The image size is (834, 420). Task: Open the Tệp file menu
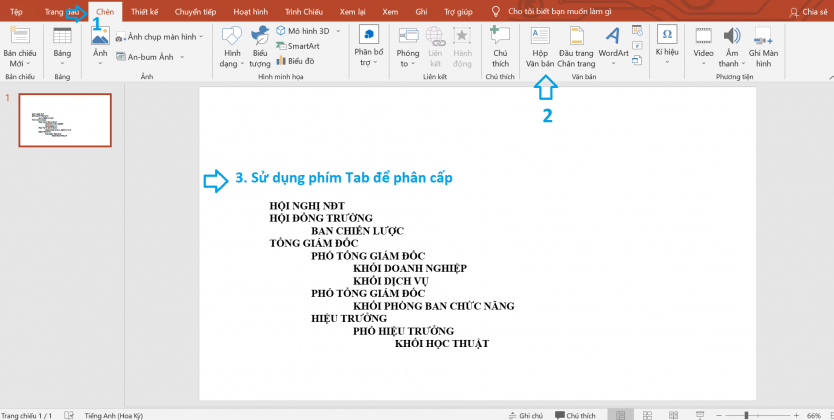[15, 11]
